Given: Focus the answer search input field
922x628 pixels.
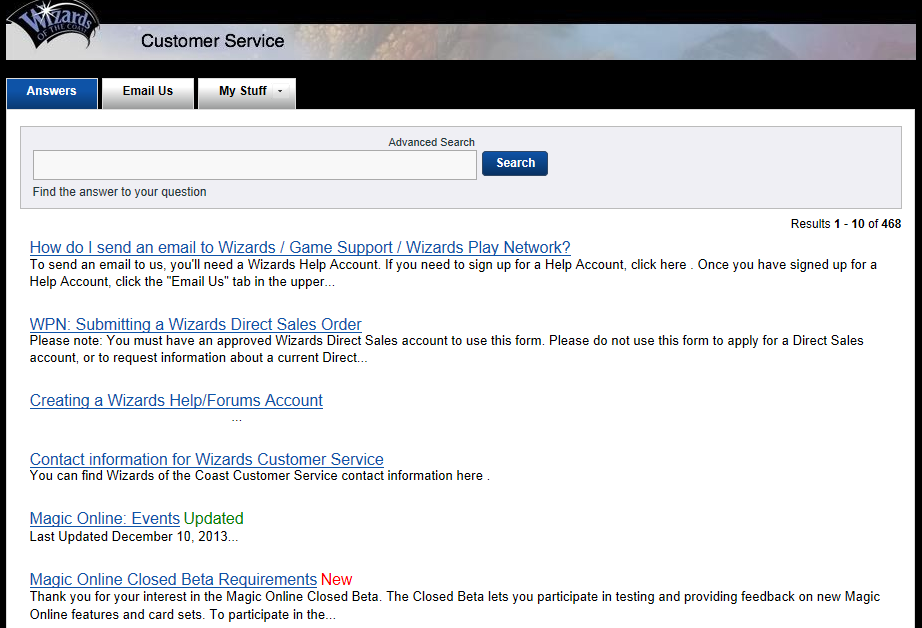Looking at the screenshot, I should (255, 165).
